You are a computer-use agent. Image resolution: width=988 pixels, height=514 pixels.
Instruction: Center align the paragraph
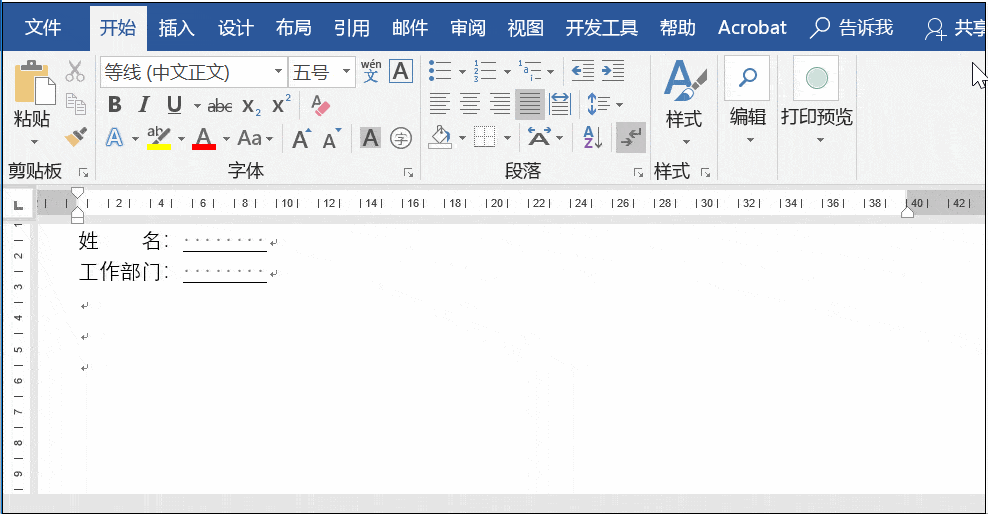point(469,104)
